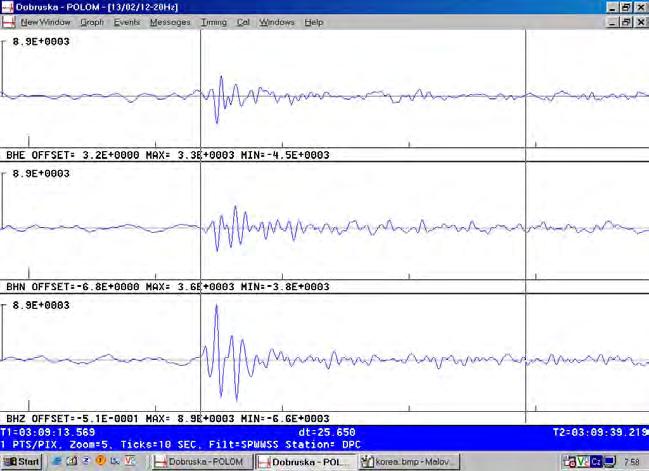Click 8.9E+0003 scale label in BHZ panel

pyautogui.click(x=41, y=305)
